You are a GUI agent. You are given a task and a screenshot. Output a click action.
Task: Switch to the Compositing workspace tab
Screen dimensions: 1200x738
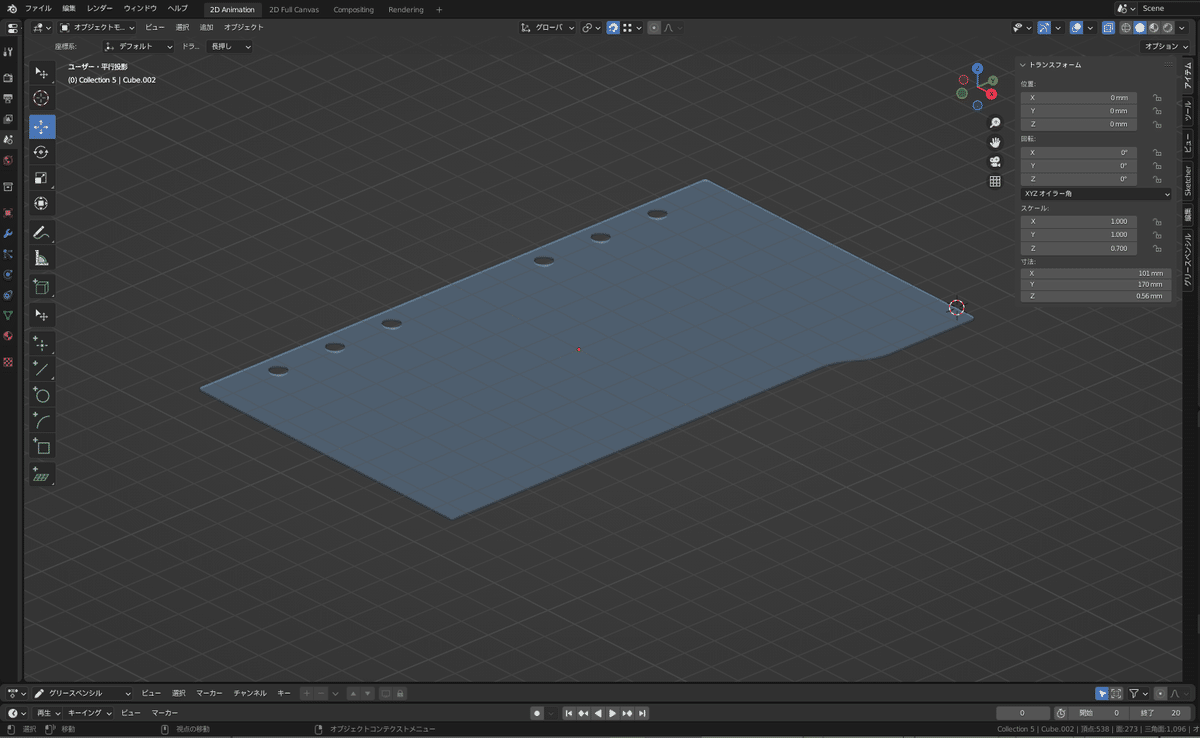tap(353, 9)
